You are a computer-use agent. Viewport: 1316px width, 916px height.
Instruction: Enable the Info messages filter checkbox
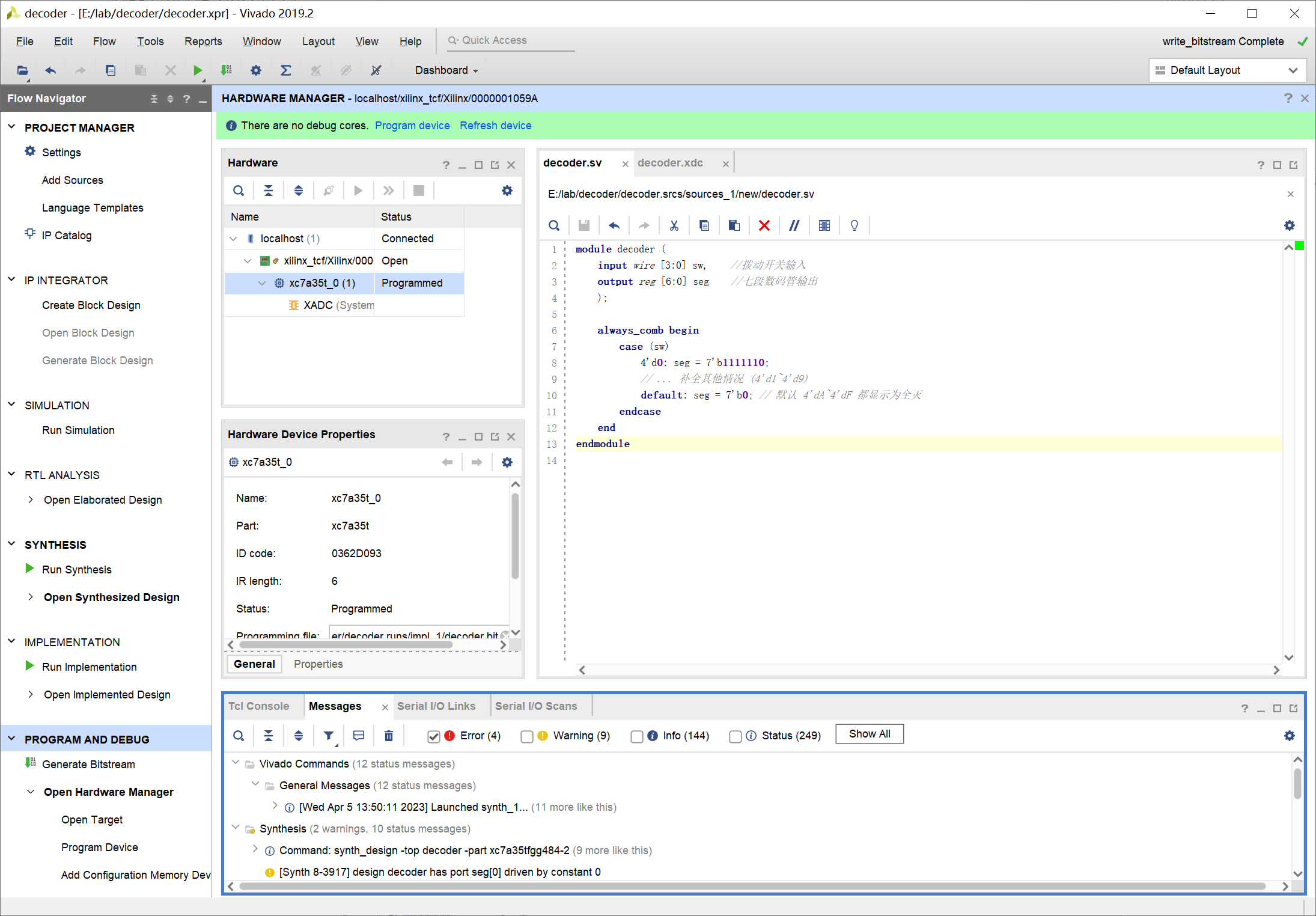point(637,736)
